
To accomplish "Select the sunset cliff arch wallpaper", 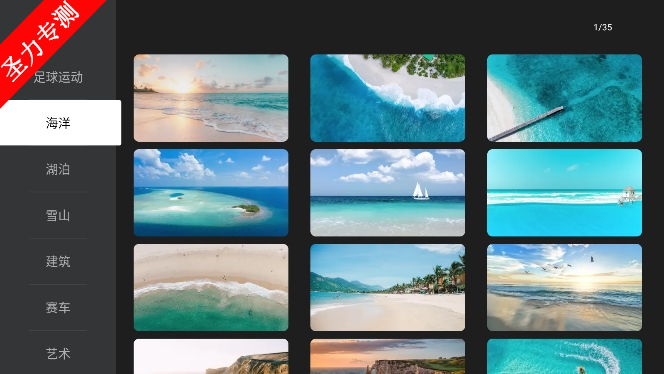I will [x=387, y=356].
